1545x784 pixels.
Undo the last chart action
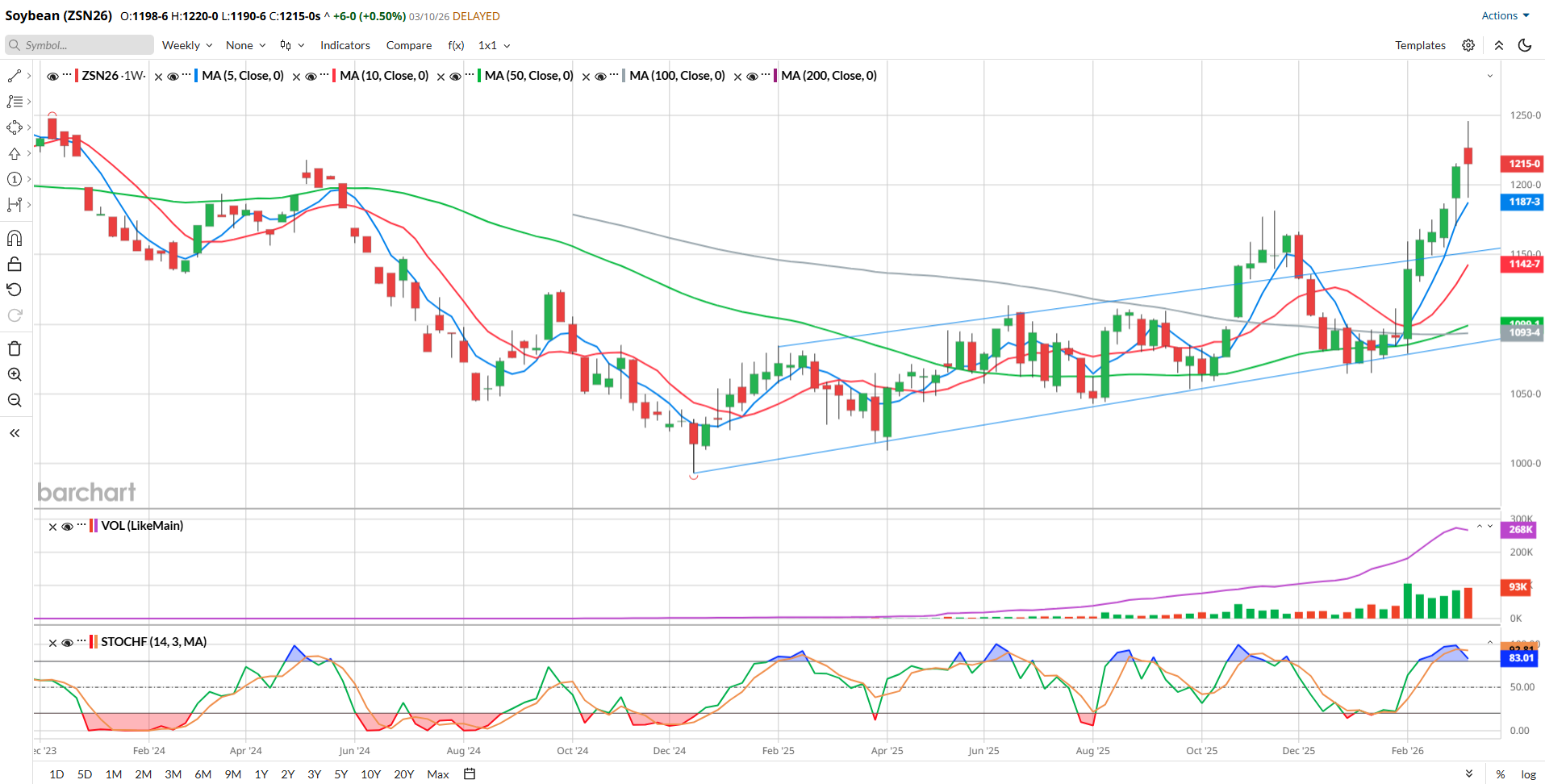15,290
